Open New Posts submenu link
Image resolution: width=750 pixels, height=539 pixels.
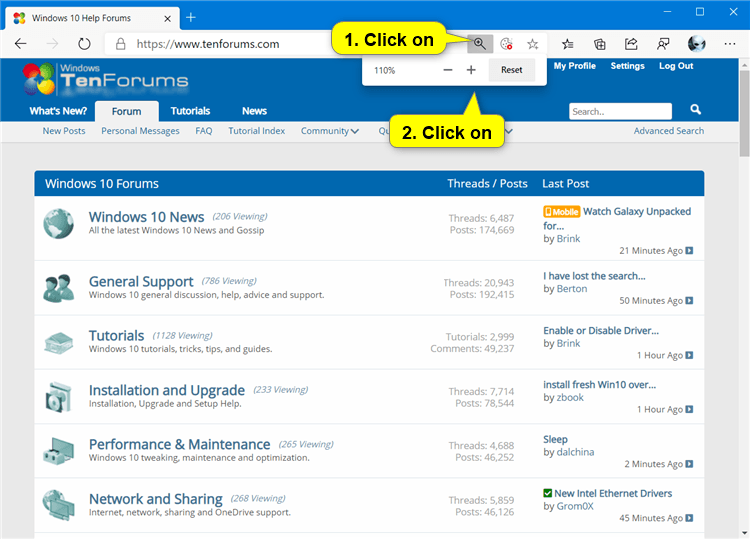click(64, 131)
